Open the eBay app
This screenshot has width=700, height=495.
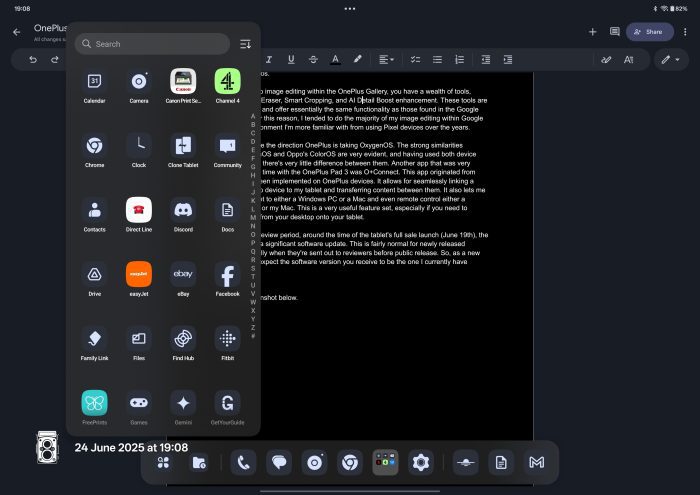coord(183,275)
